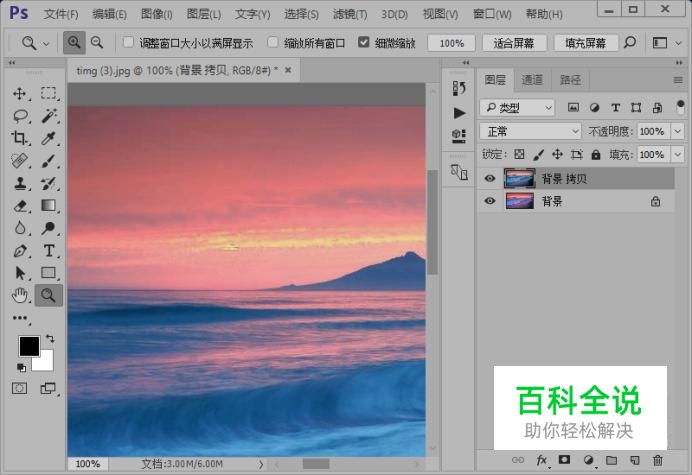Create a new layer group folder

click(611, 460)
